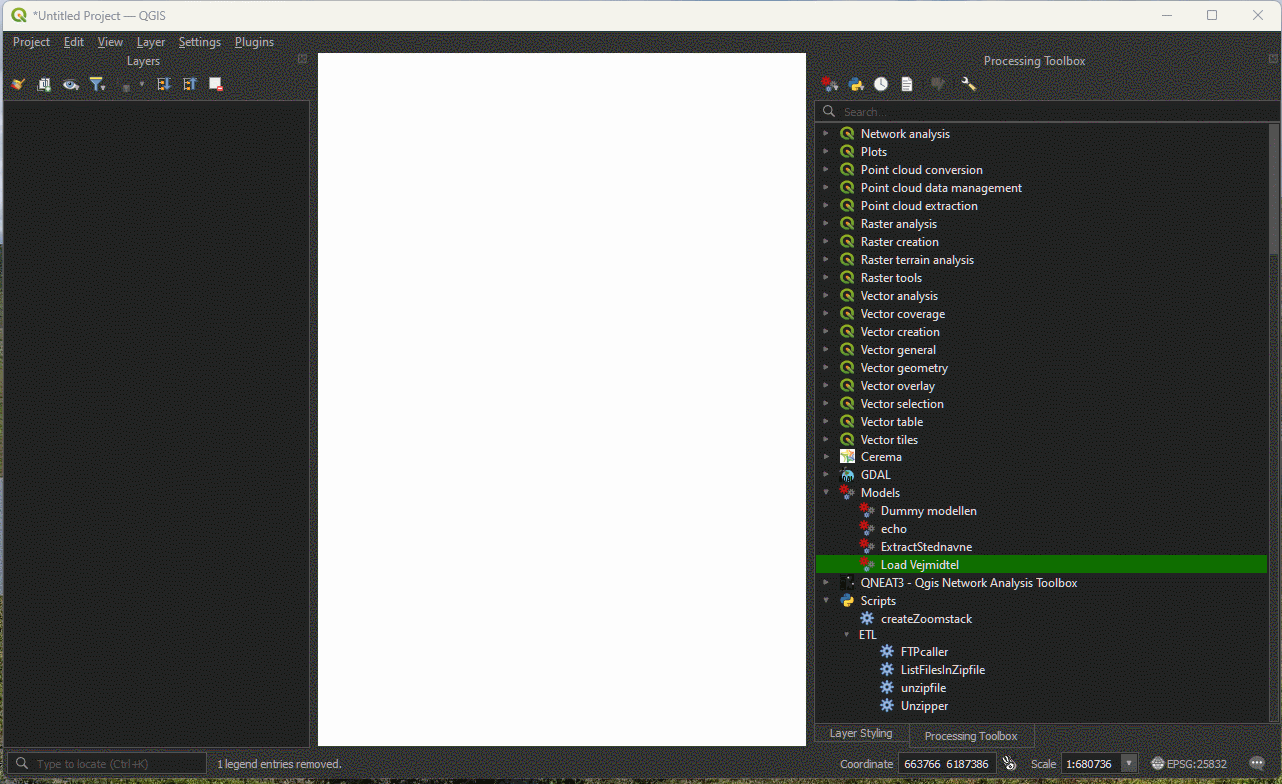Open the Messages log speech-bubble icon

click(1257, 764)
